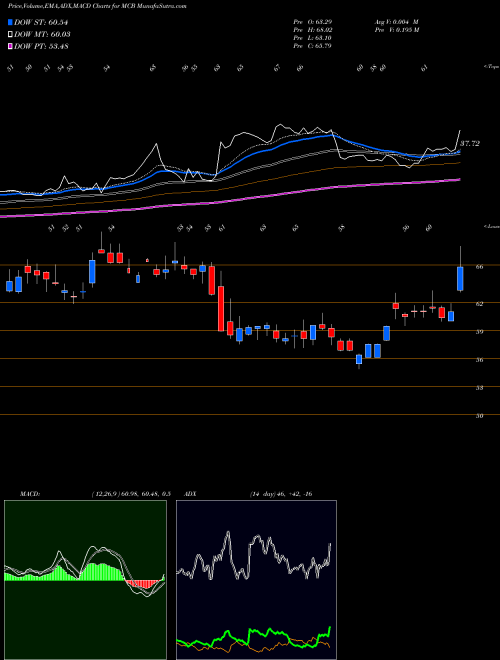Click the 56 price axis label

coord(479,360)
